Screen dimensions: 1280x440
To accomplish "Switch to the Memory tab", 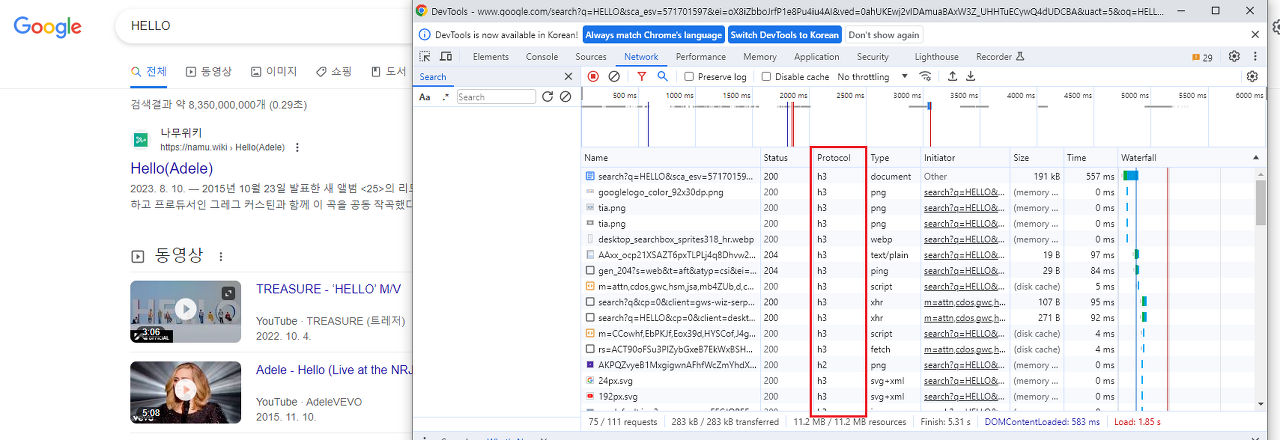I will [x=760, y=57].
